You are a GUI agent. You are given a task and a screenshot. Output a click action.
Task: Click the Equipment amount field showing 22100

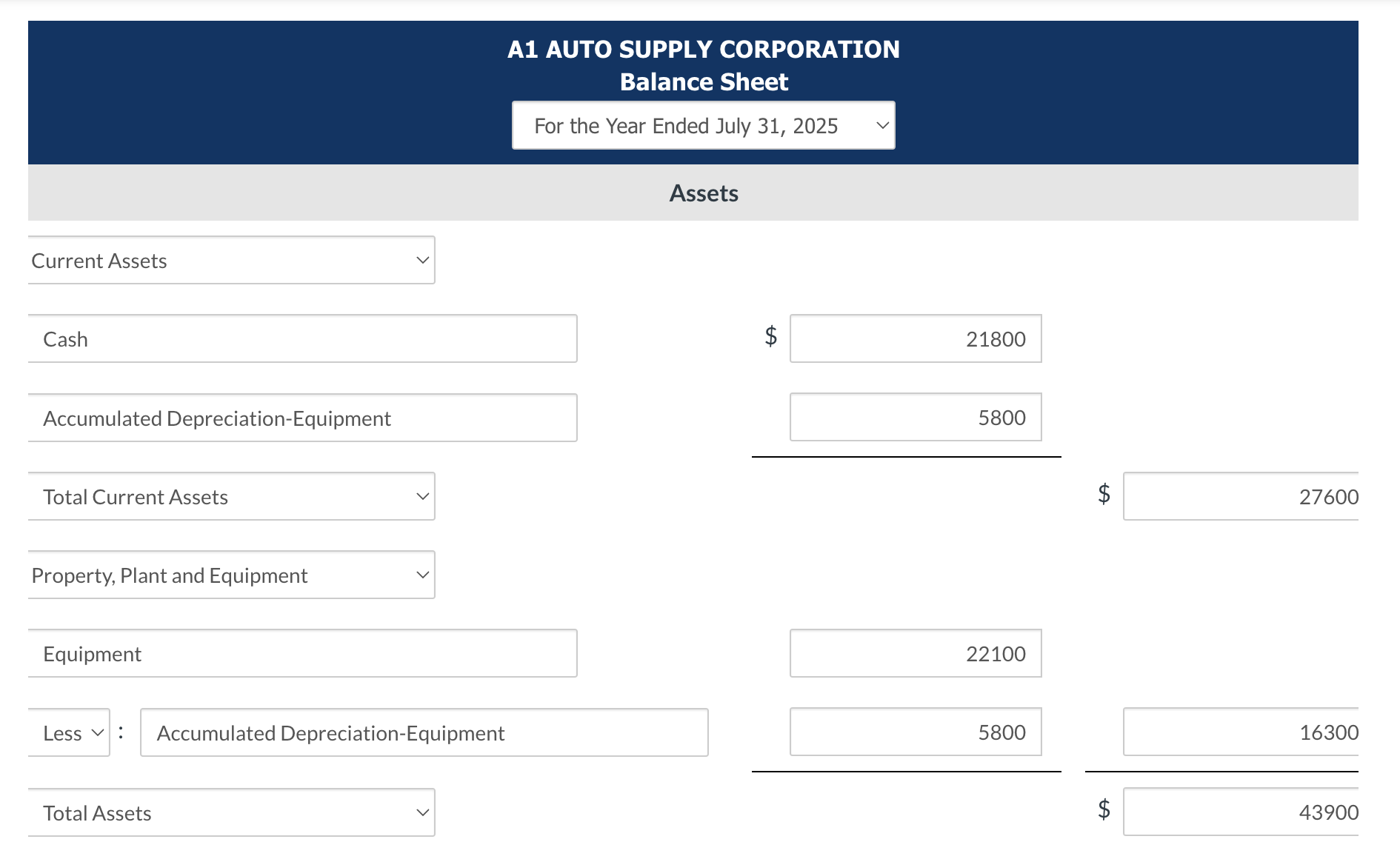(916, 653)
